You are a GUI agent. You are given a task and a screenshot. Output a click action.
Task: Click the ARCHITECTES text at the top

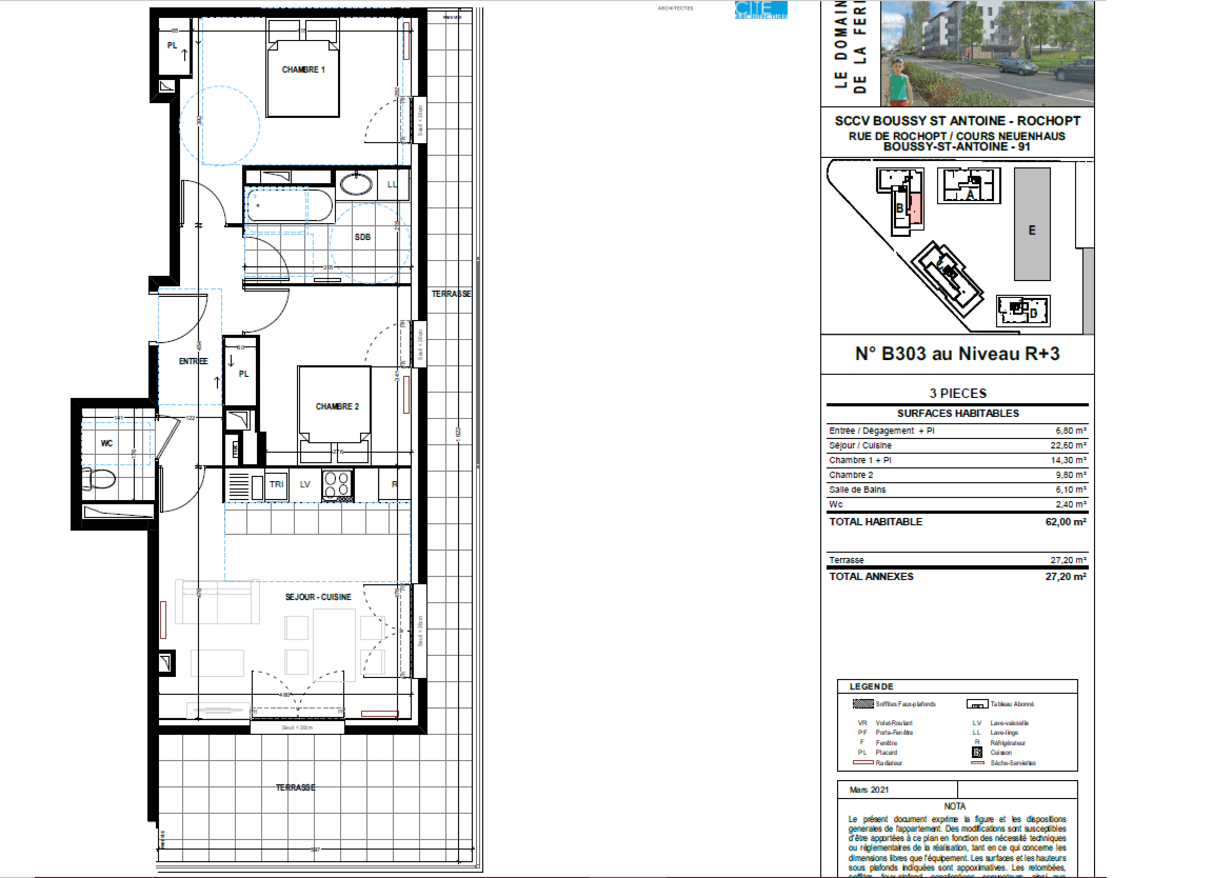(675, 8)
